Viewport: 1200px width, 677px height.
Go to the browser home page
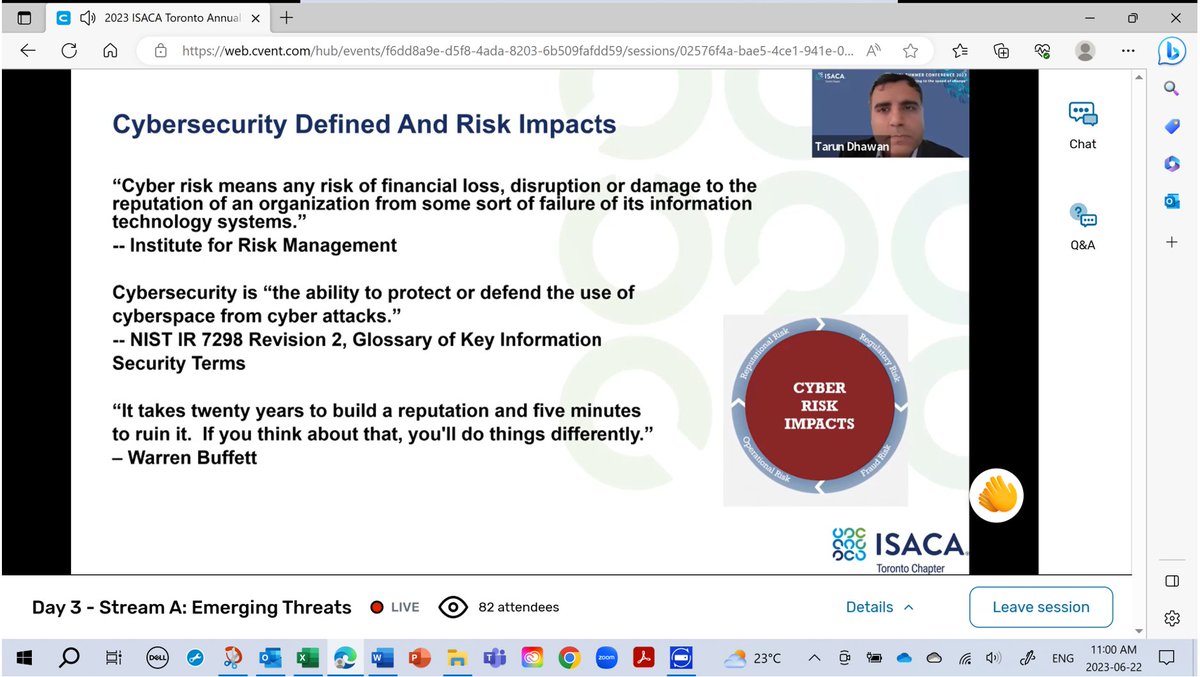tap(111, 50)
